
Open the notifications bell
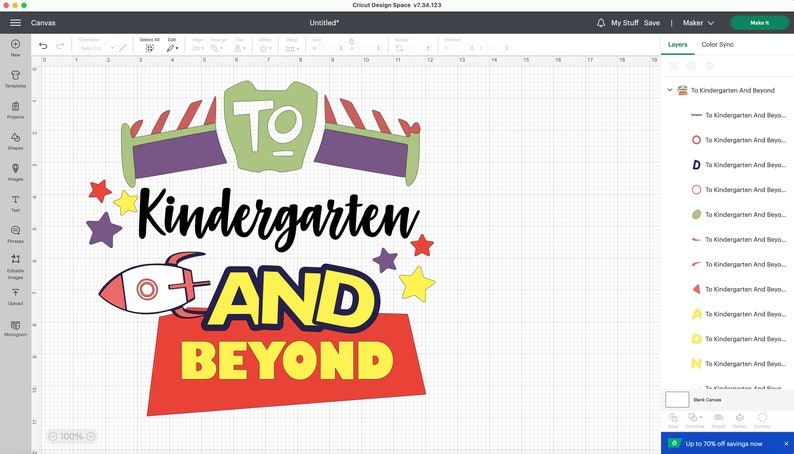point(601,23)
